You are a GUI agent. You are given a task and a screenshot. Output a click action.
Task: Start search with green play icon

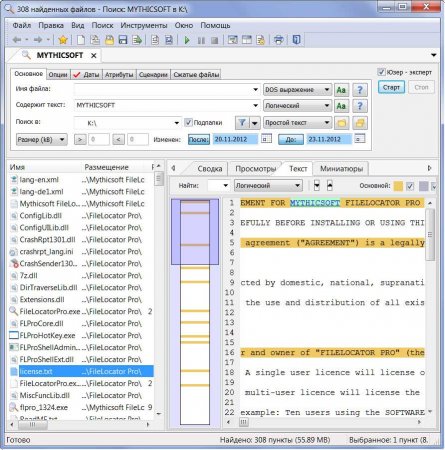pyautogui.click(x=187, y=40)
